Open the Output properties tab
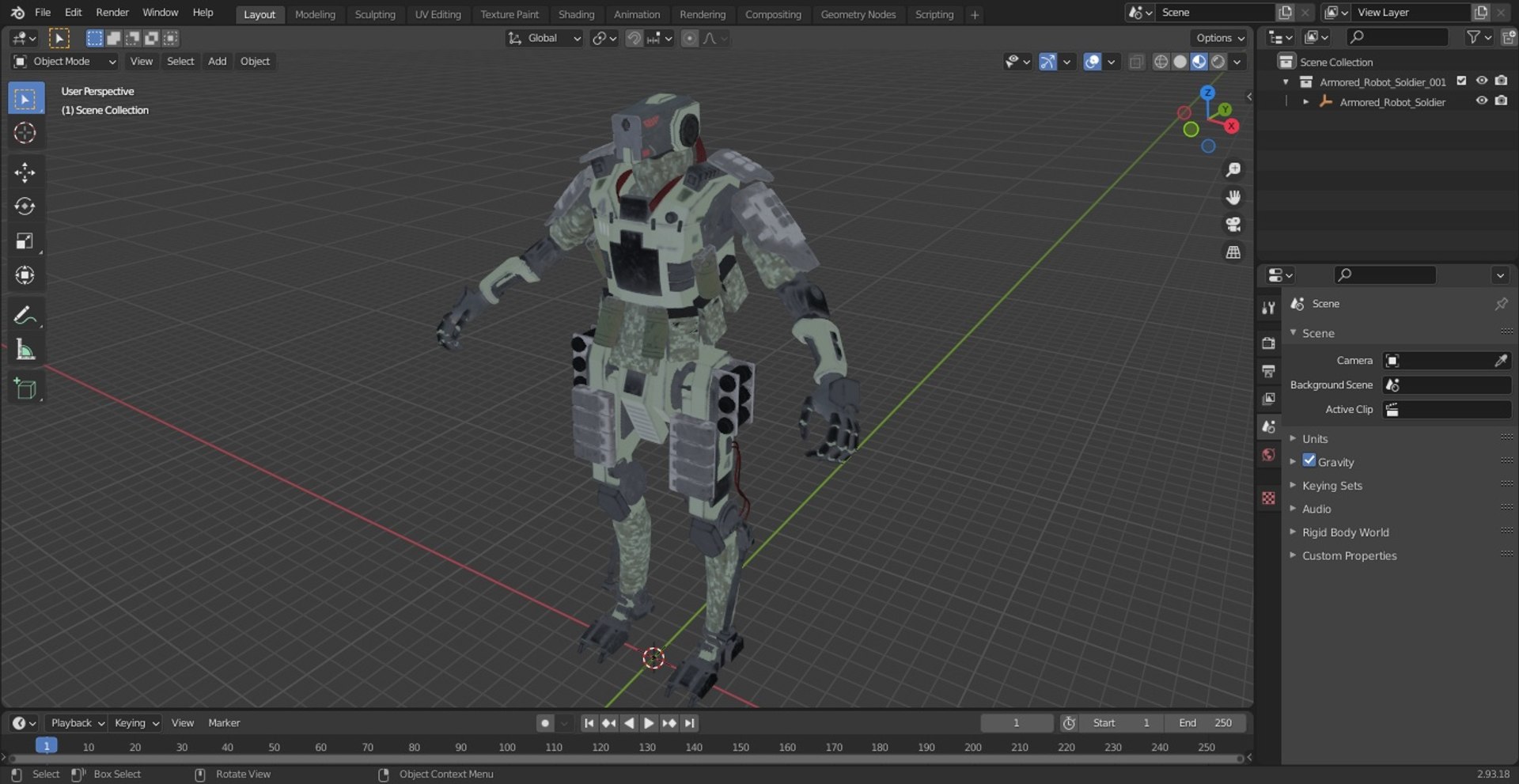Viewport: 1519px width, 784px height. tap(1268, 371)
